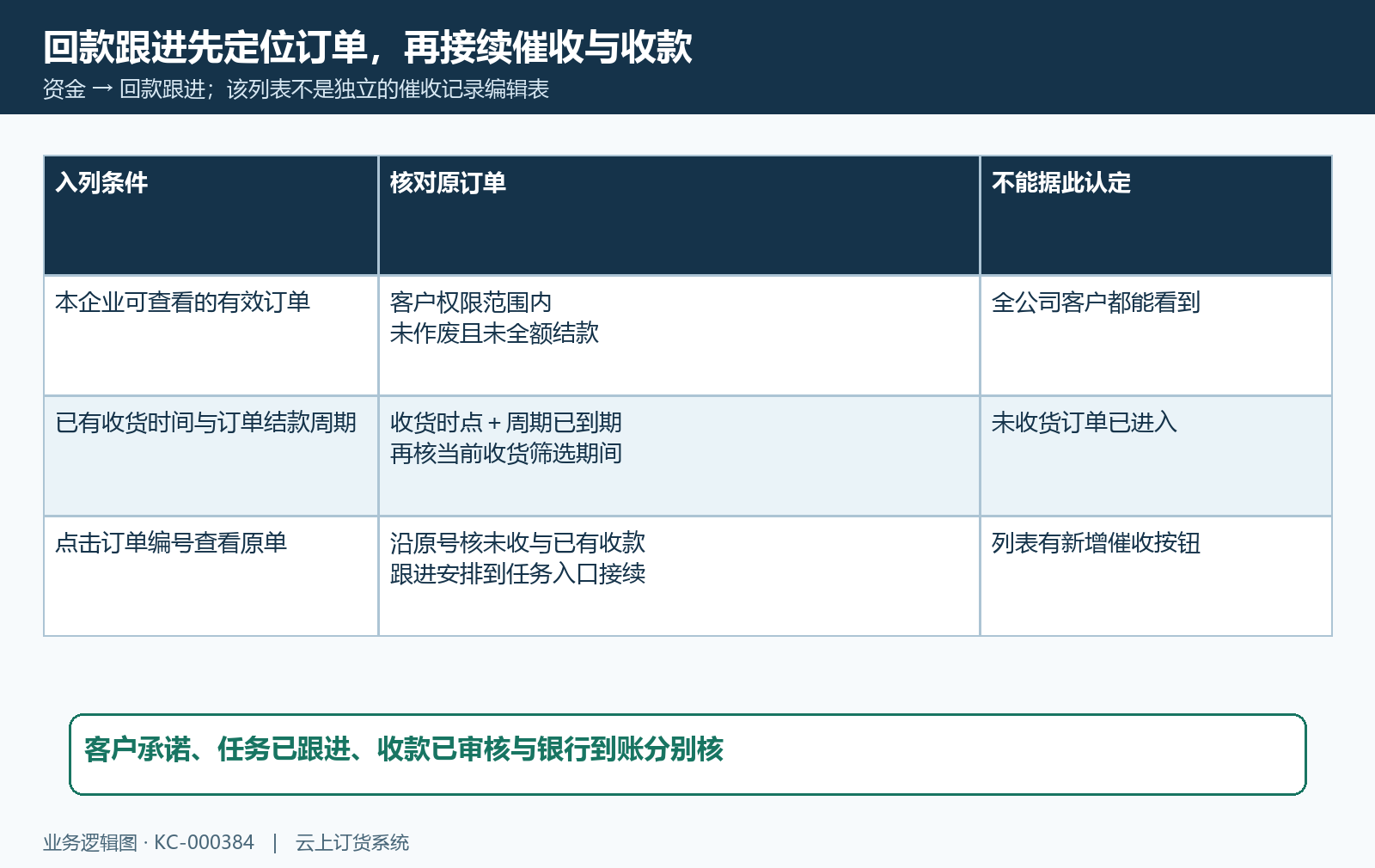
Task: Click column header 不能据此认定
Action: tap(1156, 215)
